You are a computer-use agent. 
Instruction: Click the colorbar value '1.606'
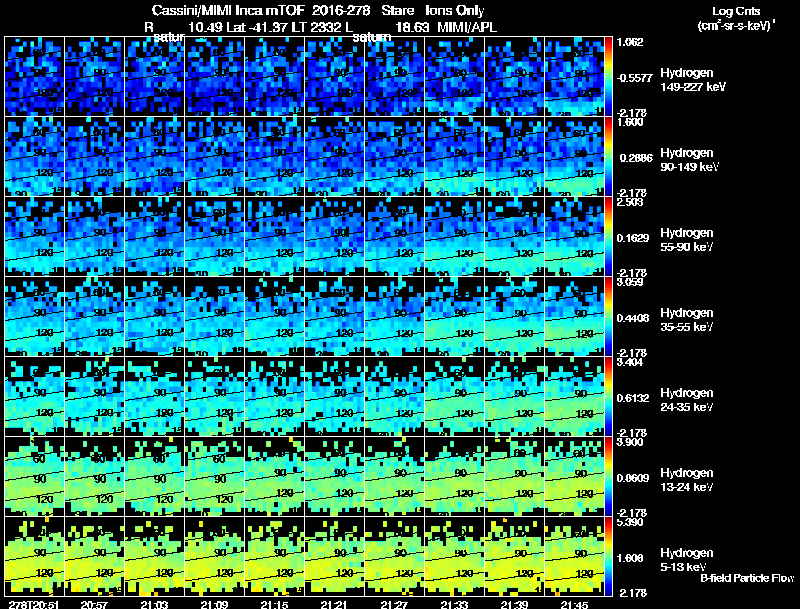coord(630,558)
